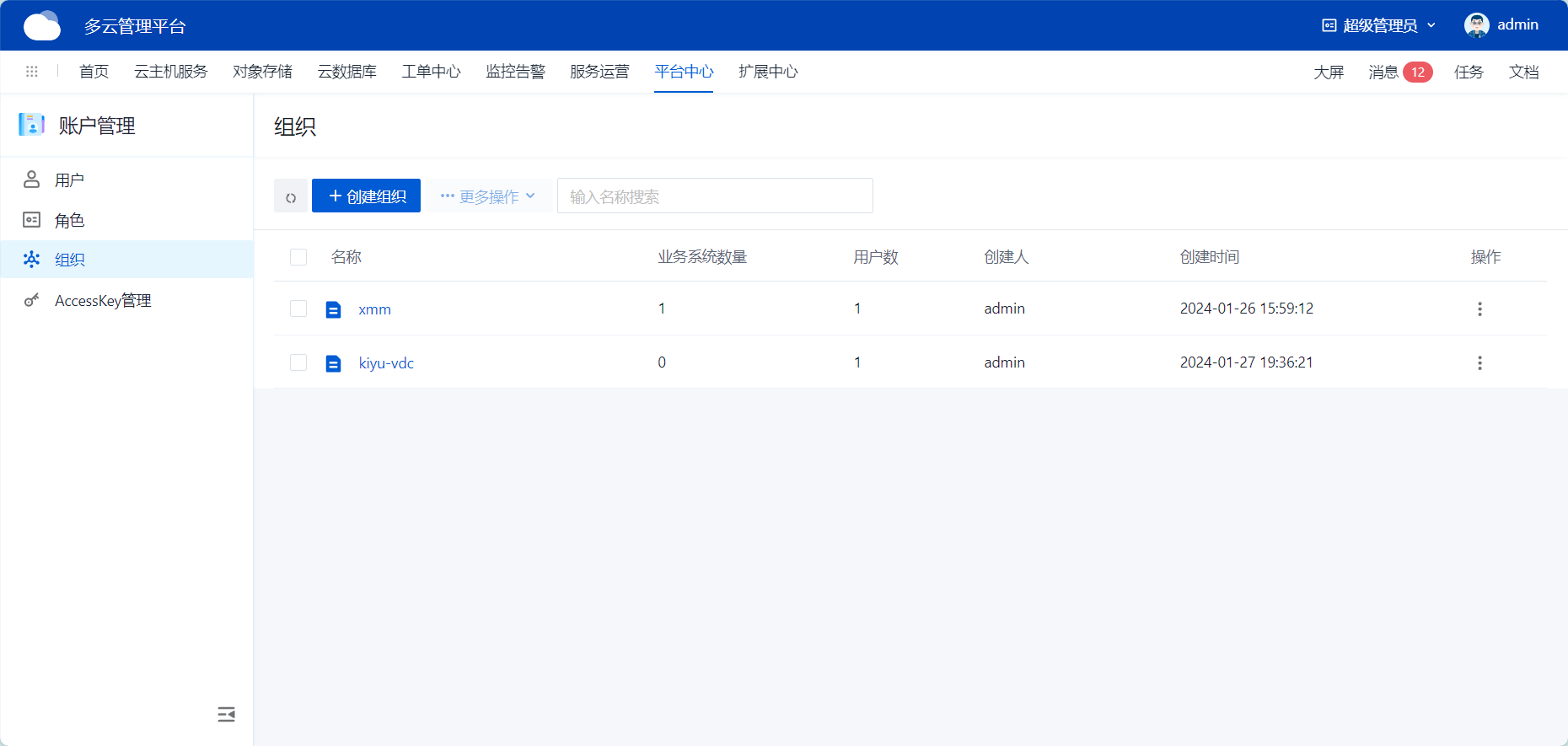
Task: Tick the checkbox for the xmm row
Action: [x=298, y=309]
